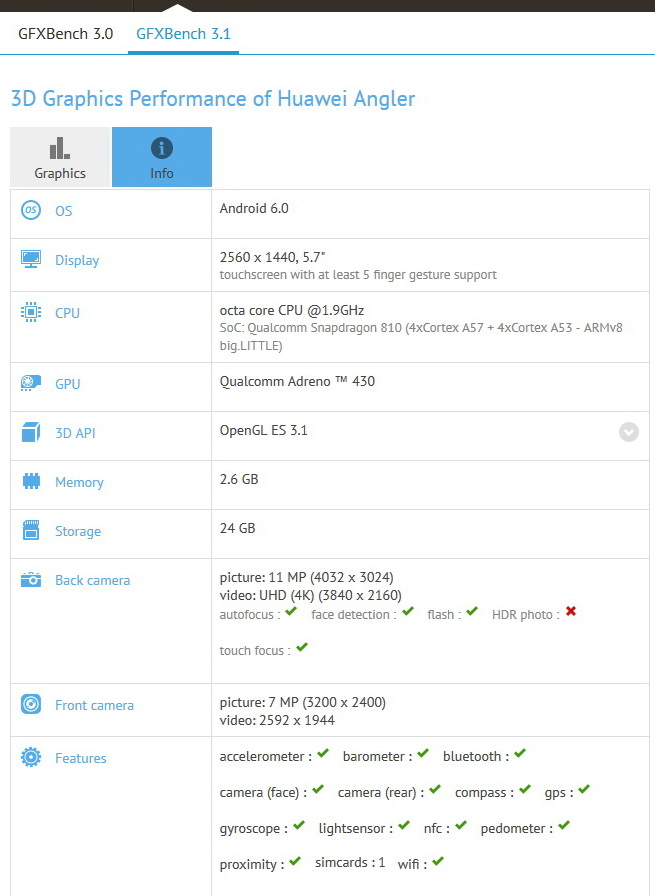Click the flash check mark
Screen dimensions: 655x896
pos(472,611)
